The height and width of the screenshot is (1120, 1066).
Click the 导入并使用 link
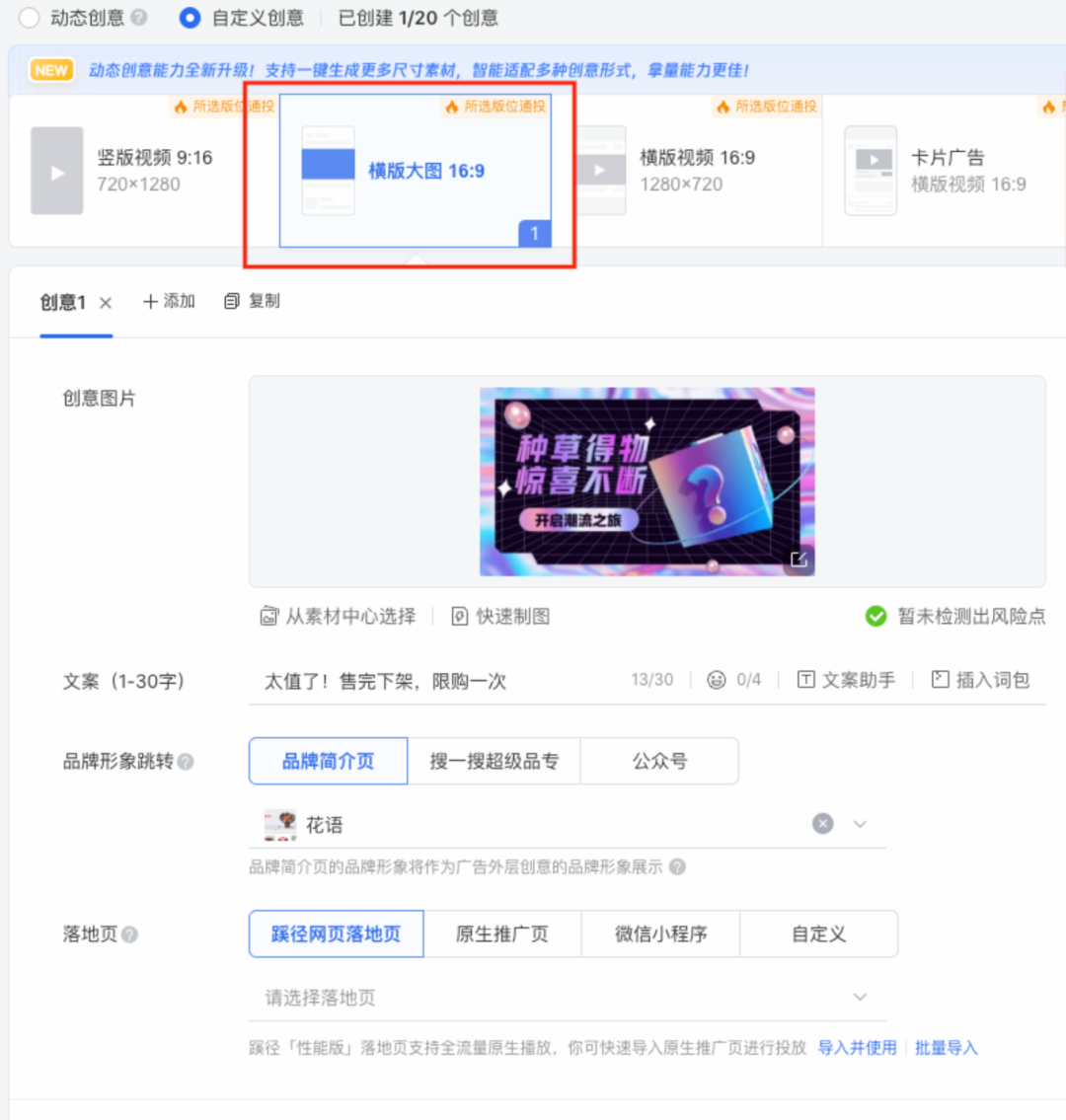[x=857, y=1047]
